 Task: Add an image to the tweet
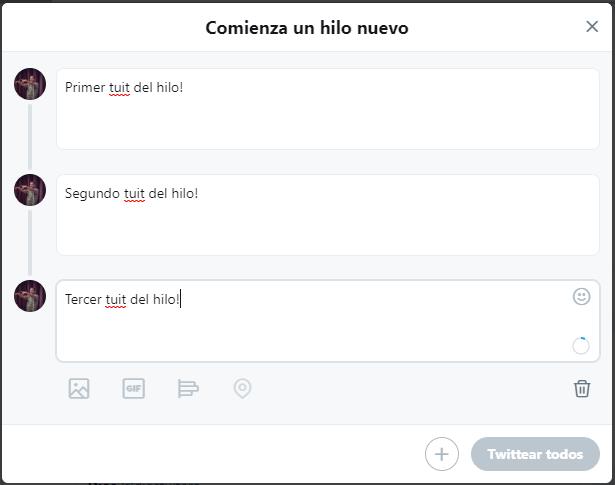point(79,389)
